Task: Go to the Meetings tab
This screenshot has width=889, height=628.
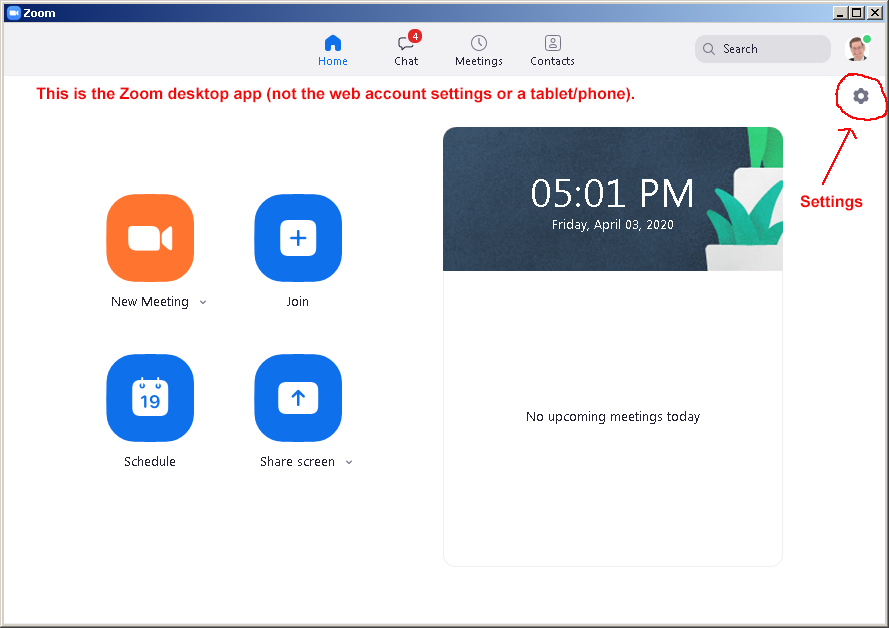Action: [479, 50]
